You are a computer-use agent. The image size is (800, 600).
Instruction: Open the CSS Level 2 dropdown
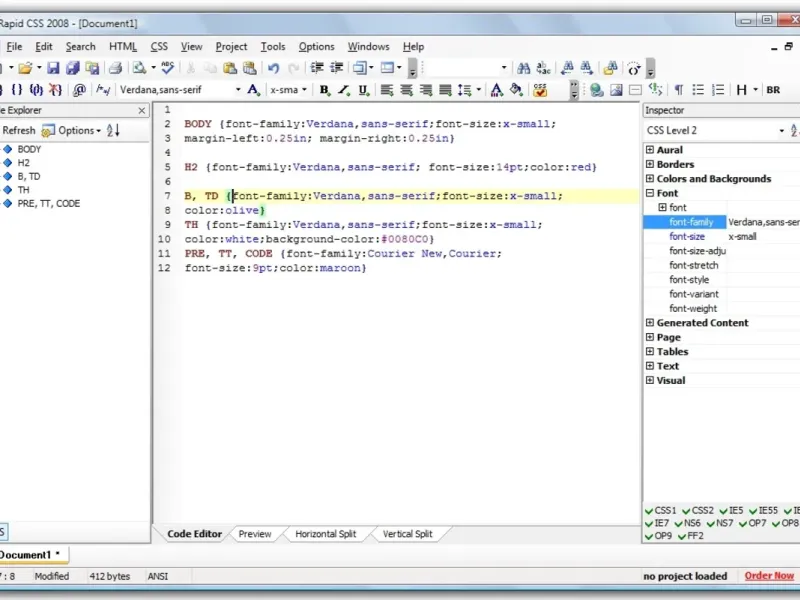(781, 130)
